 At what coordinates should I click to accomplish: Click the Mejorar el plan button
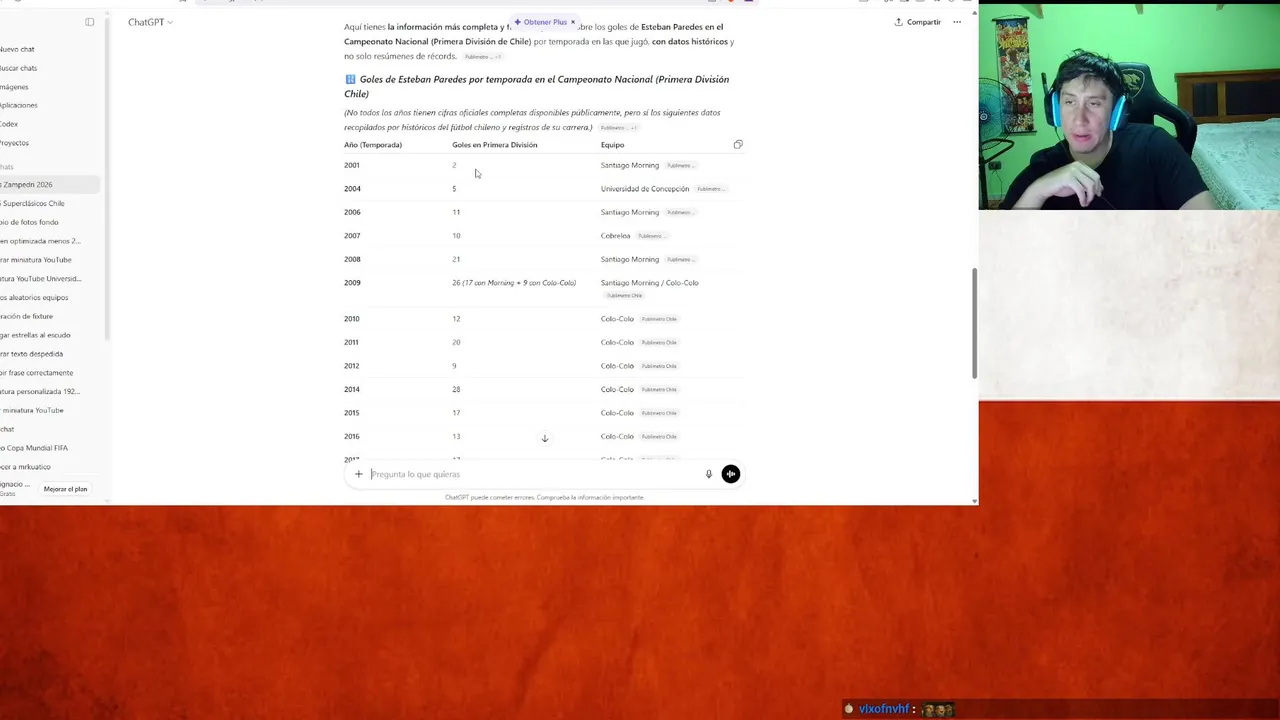pos(65,489)
